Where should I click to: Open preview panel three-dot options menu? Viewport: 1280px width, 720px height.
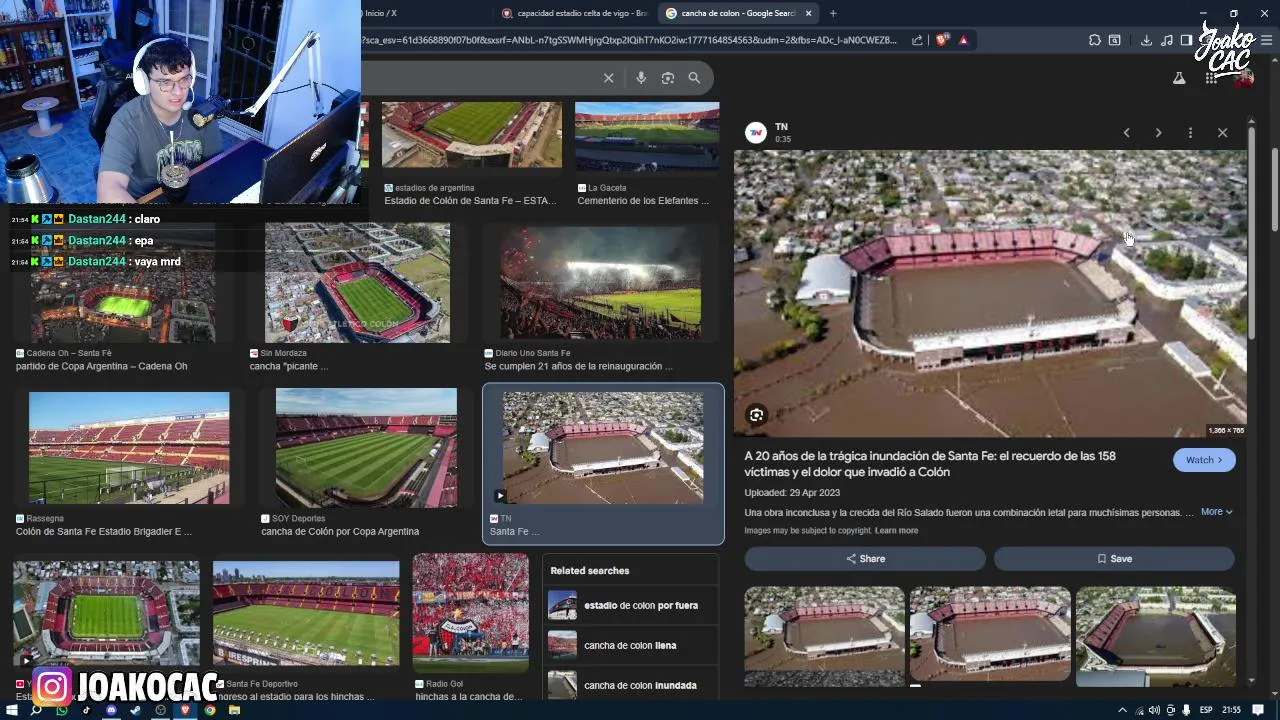tap(1190, 132)
